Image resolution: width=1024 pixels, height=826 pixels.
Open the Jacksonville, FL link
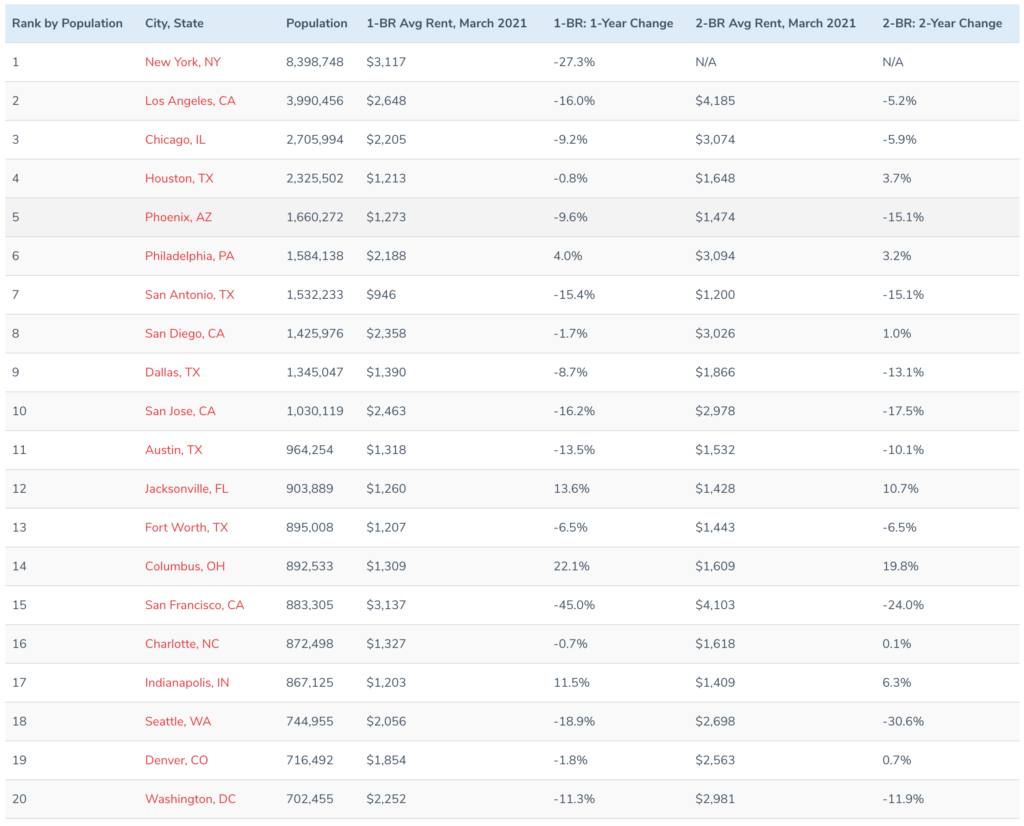point(187,488)
